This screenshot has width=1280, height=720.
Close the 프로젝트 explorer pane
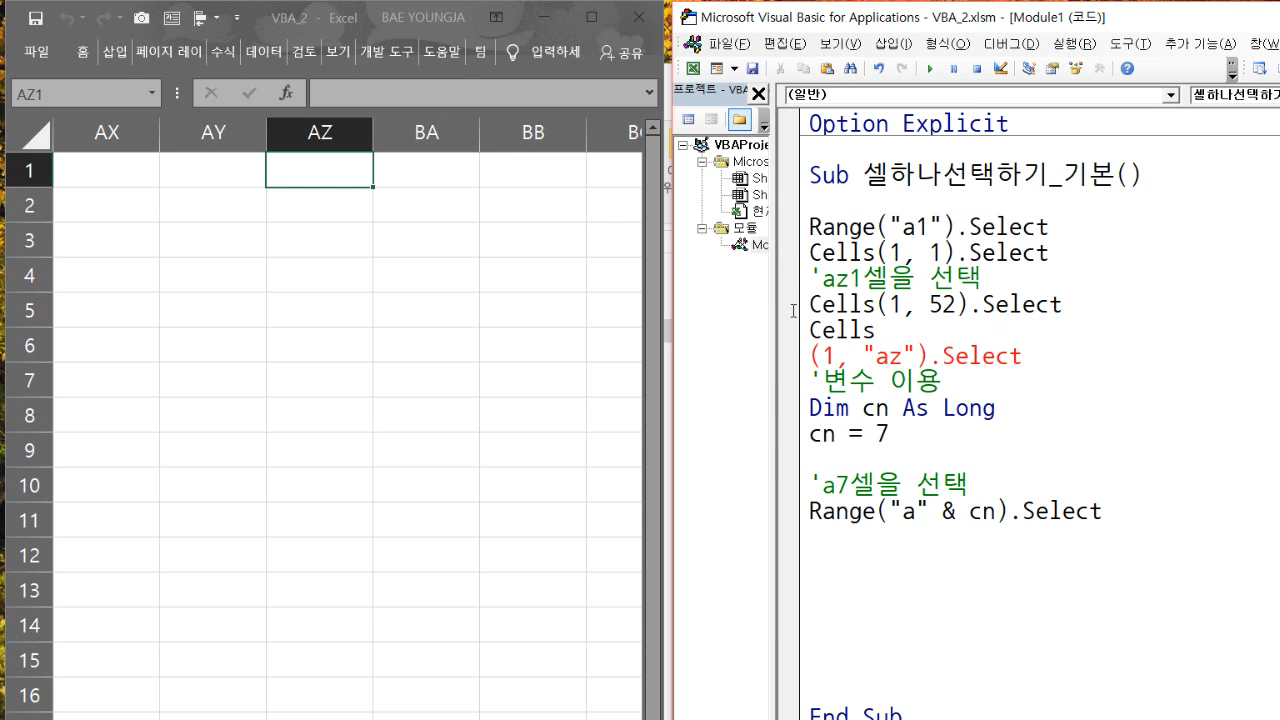(758, 94)
